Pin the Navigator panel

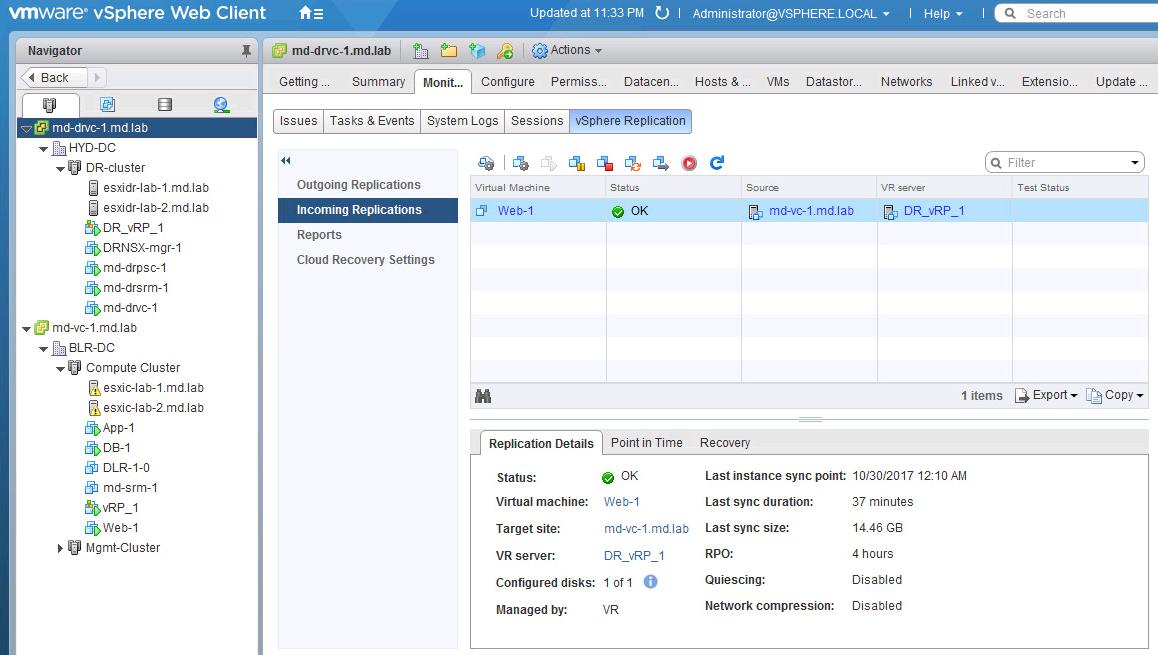click(246, 51)
